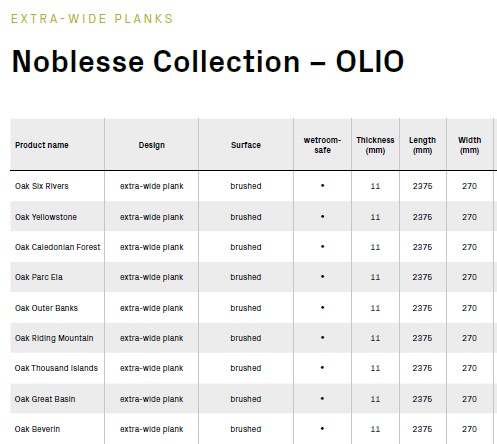Choose the Oak Great Basin product
This screenshot has width=497, height=444.
[x=45, y=399]
